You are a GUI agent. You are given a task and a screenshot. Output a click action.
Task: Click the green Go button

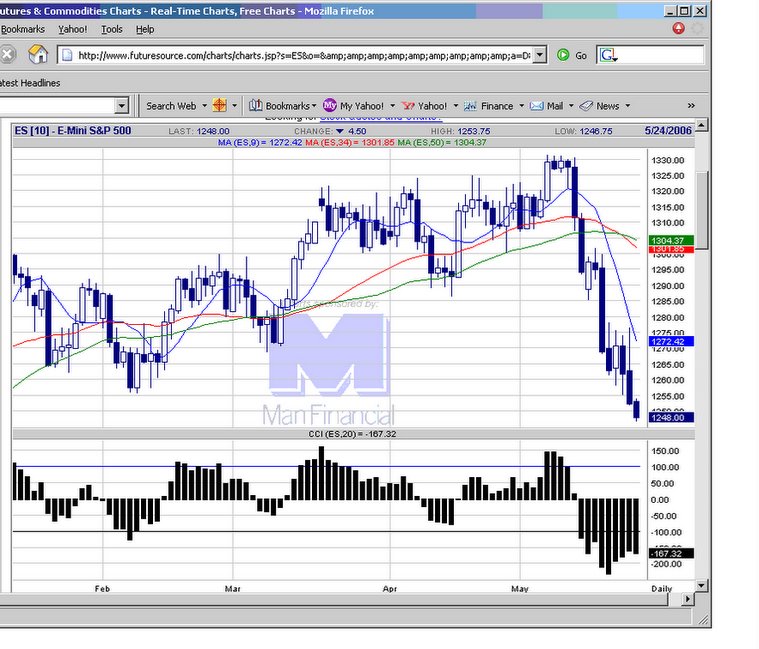click(572, 55)
